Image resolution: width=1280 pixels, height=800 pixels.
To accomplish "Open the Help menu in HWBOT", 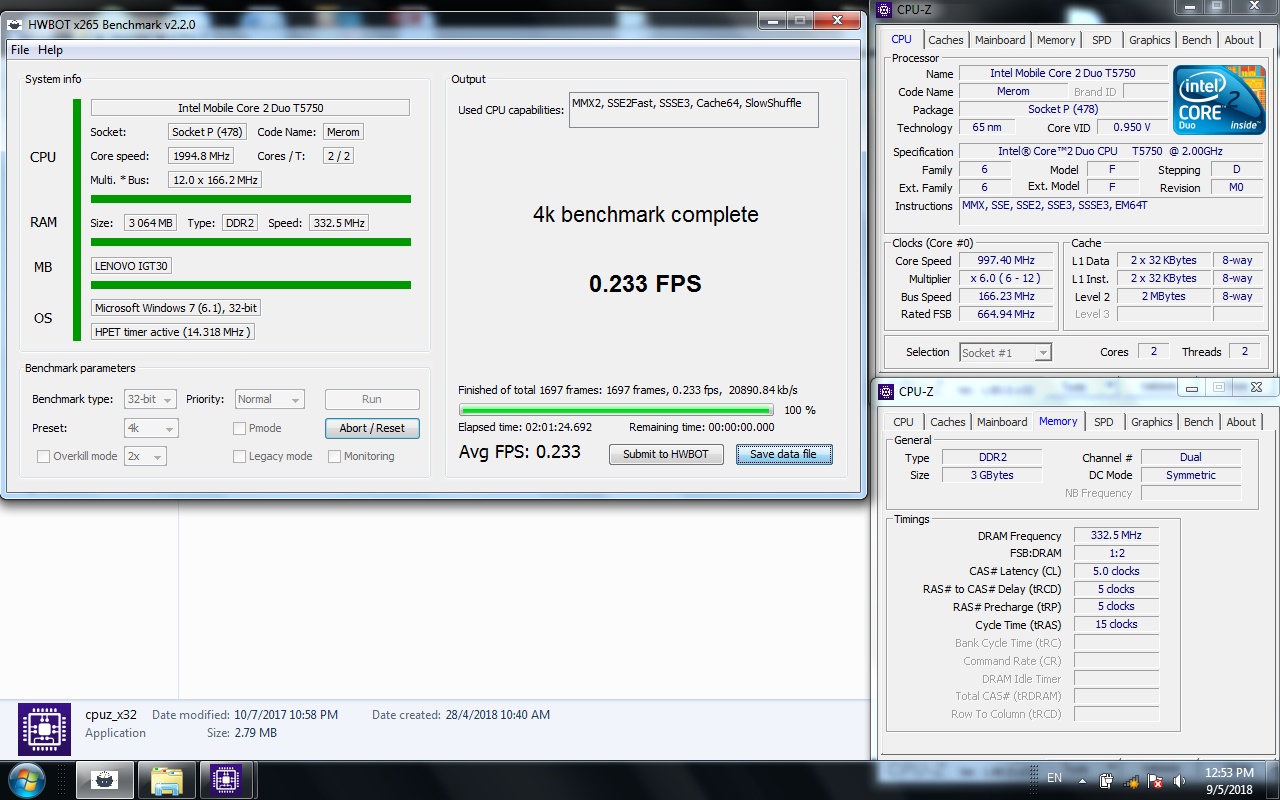I will coord(50,50).
